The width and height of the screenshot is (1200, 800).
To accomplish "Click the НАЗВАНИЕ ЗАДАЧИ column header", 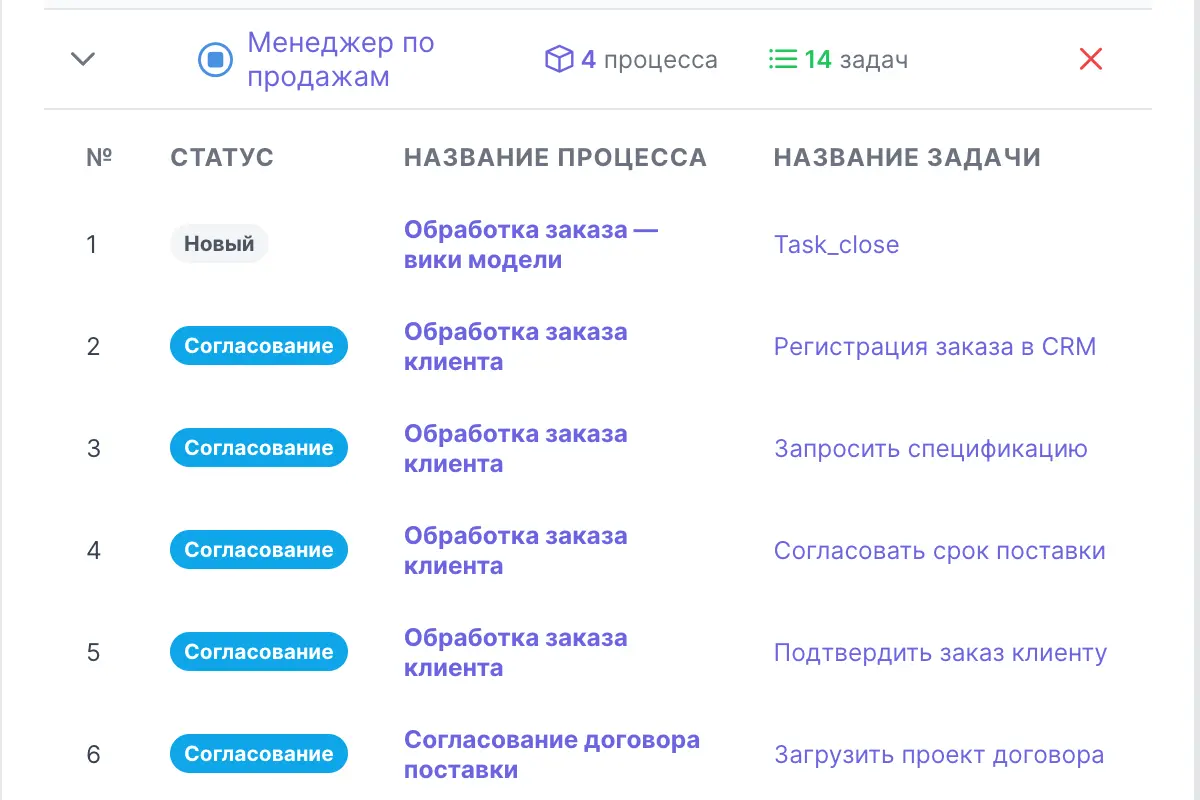I will click(907, 157).
